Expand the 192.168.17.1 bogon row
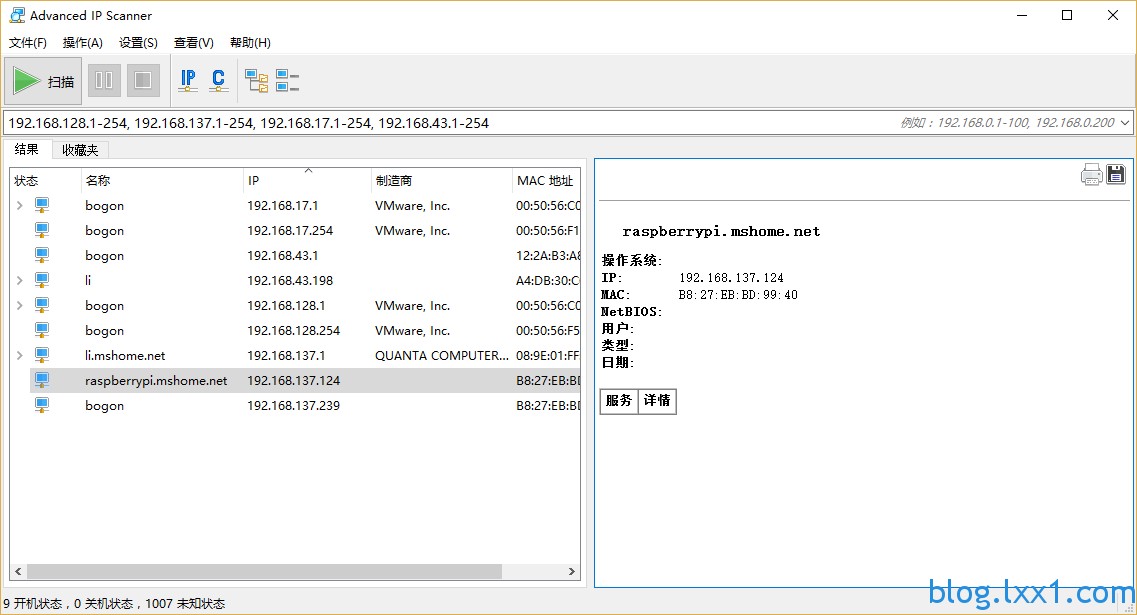1137x615 pixels. 20,205
